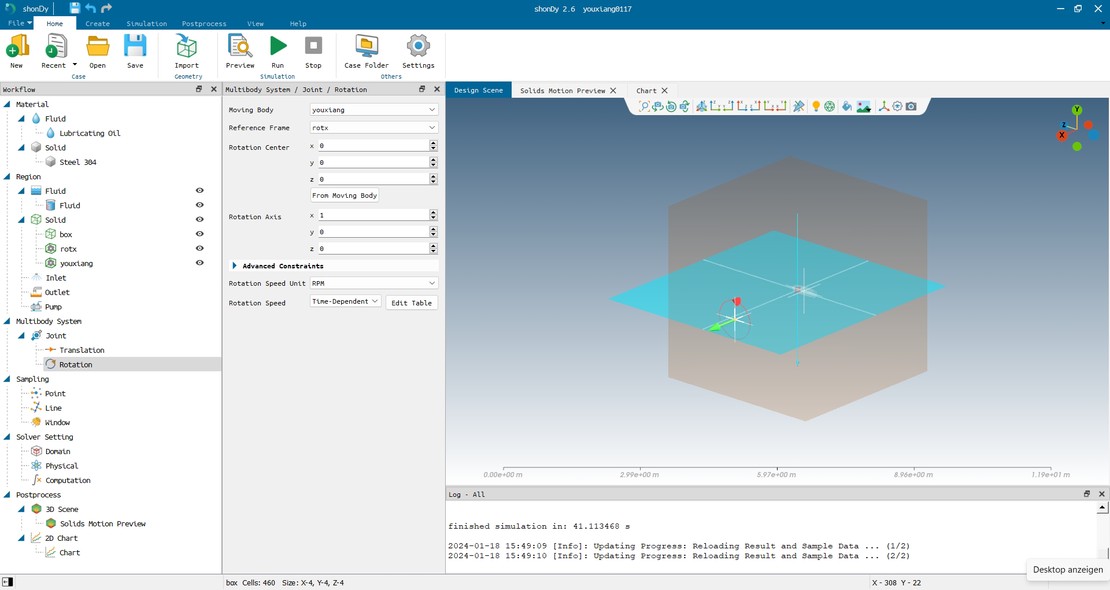Open the Solids Motion Preview tab

[562, 91]
